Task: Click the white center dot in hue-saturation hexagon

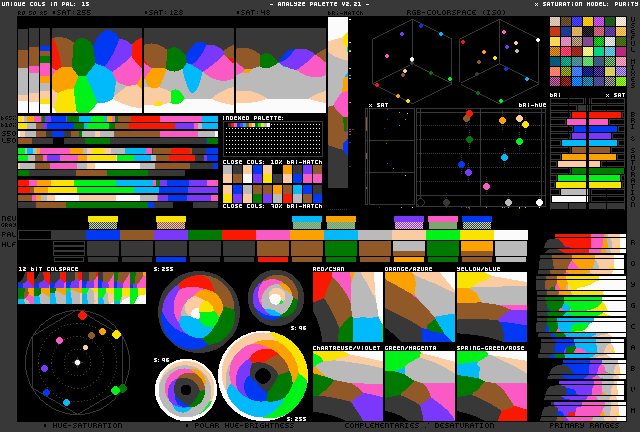Action: point(78,362)
